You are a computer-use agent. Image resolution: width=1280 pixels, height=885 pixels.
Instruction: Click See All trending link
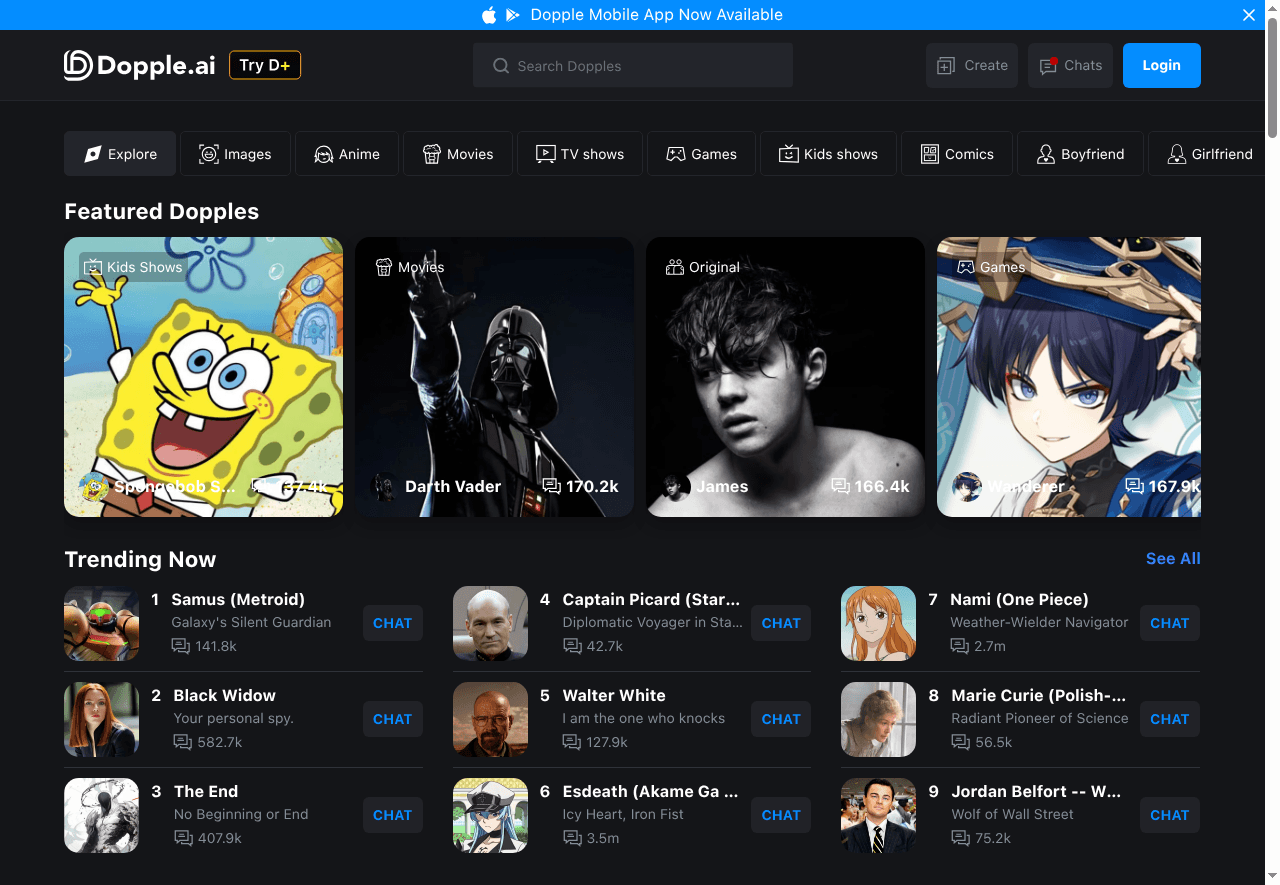coord(1172,559)
